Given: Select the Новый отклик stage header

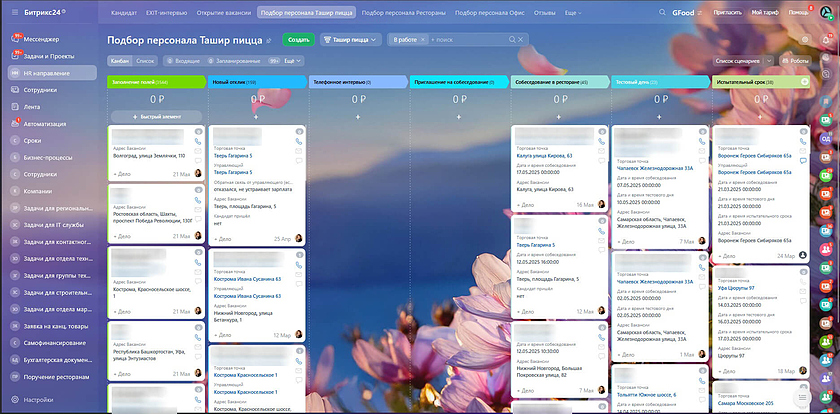Looking at the screenshot, I should click(x=255, y=82).
